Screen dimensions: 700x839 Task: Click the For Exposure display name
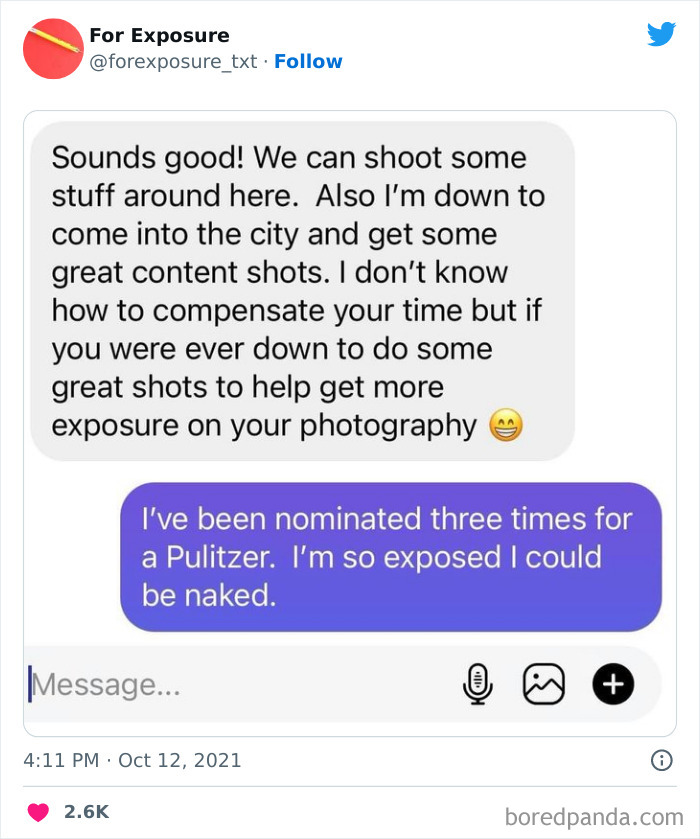tap(158, 35)
